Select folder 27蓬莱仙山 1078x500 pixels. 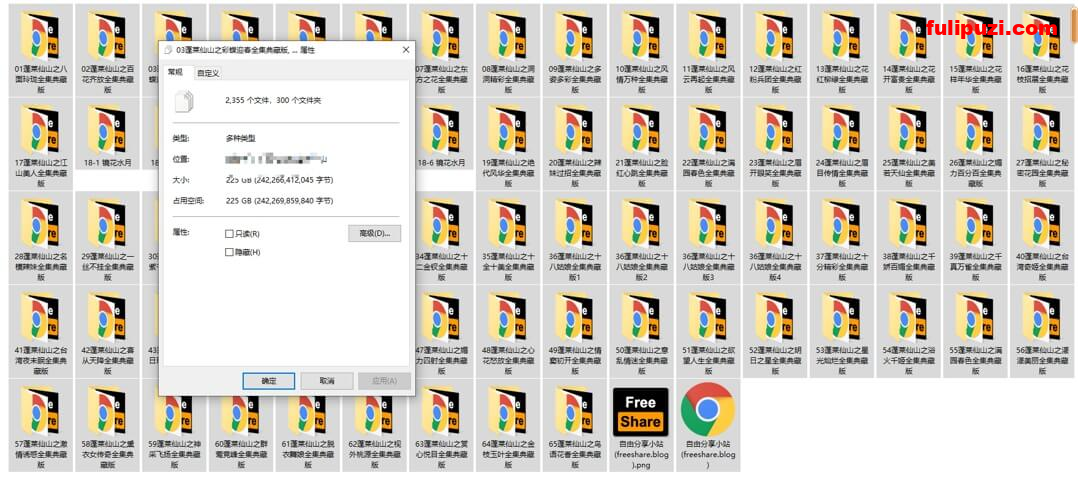[1041, 143]
